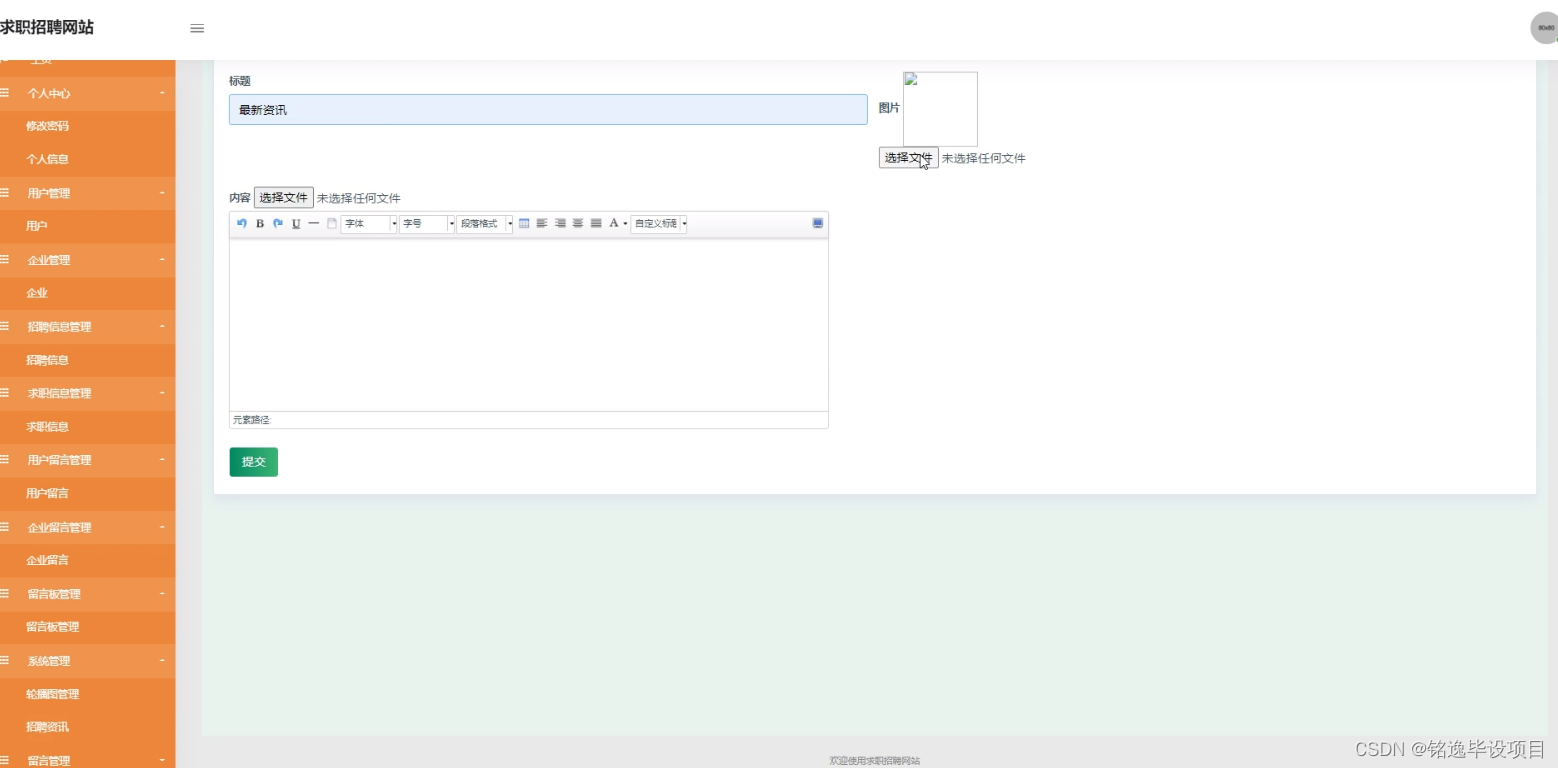Screen dimensions: 1558x768
Task: Click the 标题 title input field
Action: point(547,109)
